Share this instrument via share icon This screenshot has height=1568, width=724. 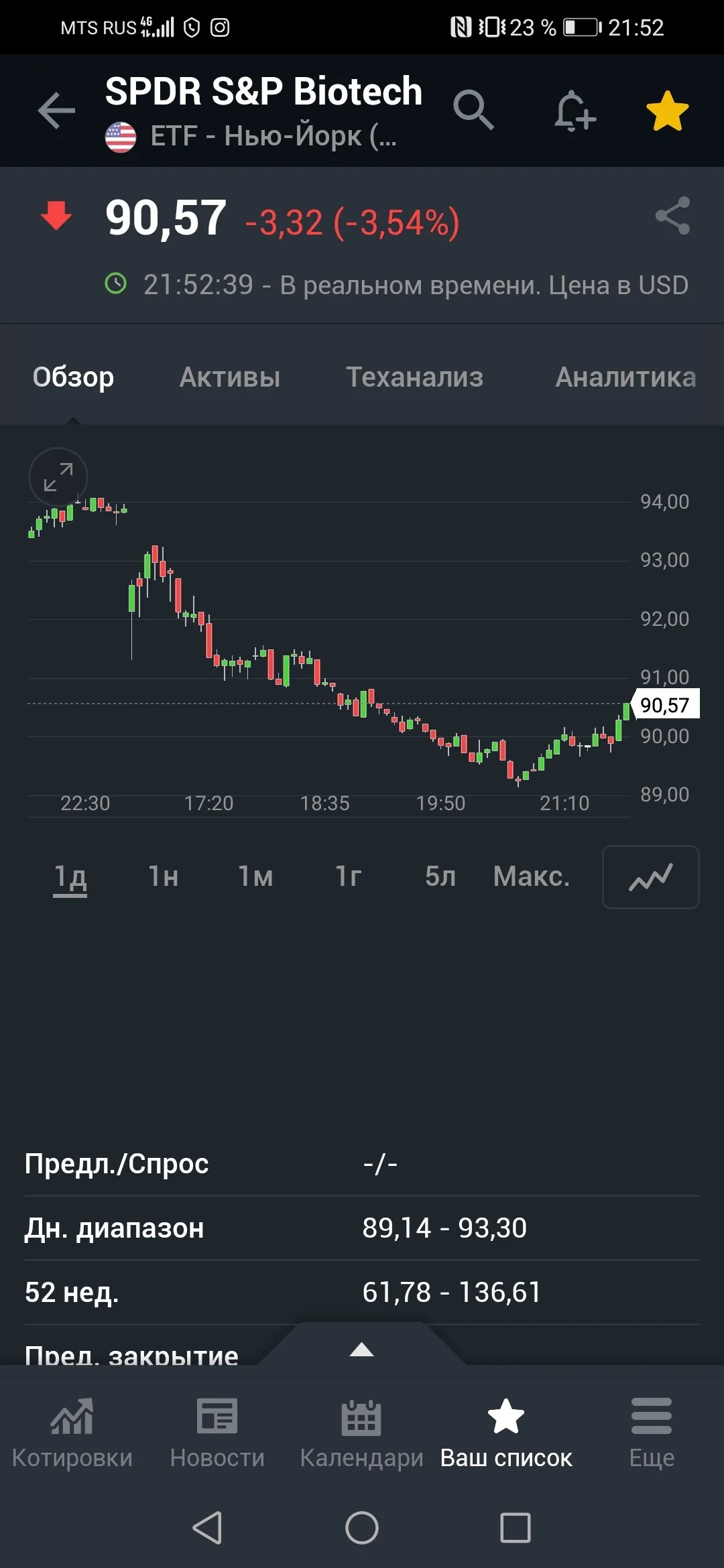672,216
